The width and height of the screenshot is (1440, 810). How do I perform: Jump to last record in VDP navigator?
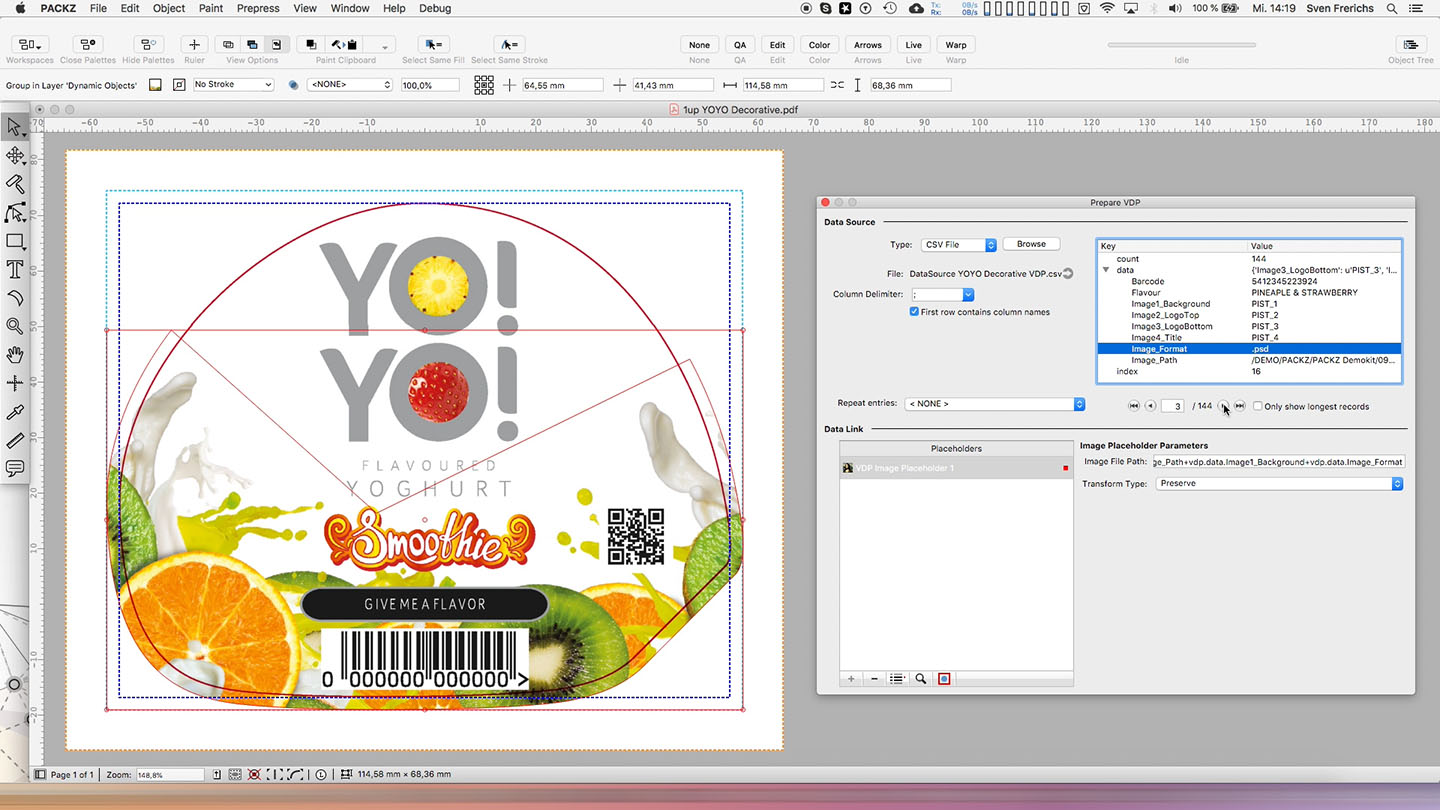(x=1240, y=406)
